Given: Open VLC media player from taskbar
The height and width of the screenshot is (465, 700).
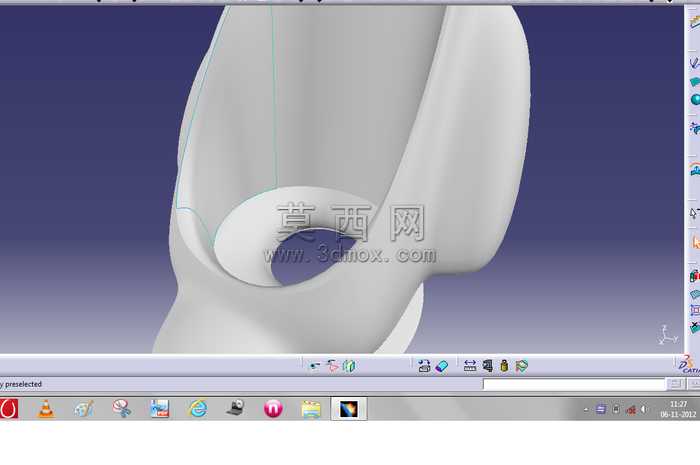Looking at the screenshot, I should [46, 409].
